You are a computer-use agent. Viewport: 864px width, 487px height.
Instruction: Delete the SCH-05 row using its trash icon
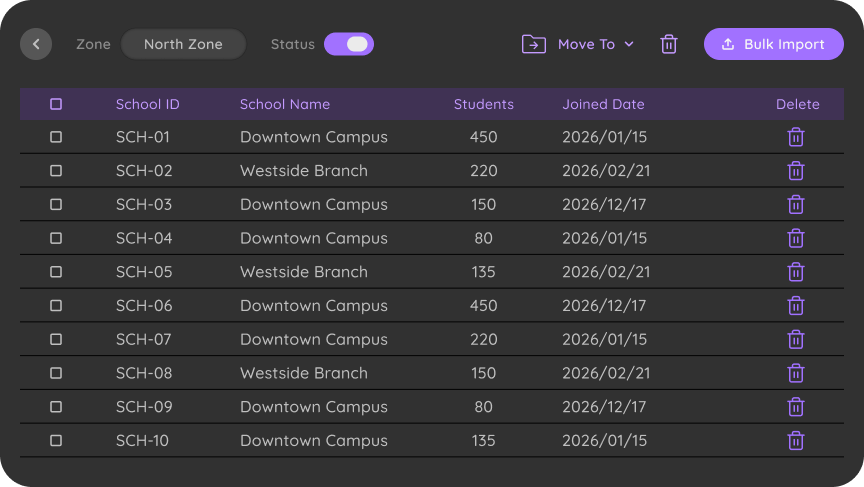(x=796, y=272)
